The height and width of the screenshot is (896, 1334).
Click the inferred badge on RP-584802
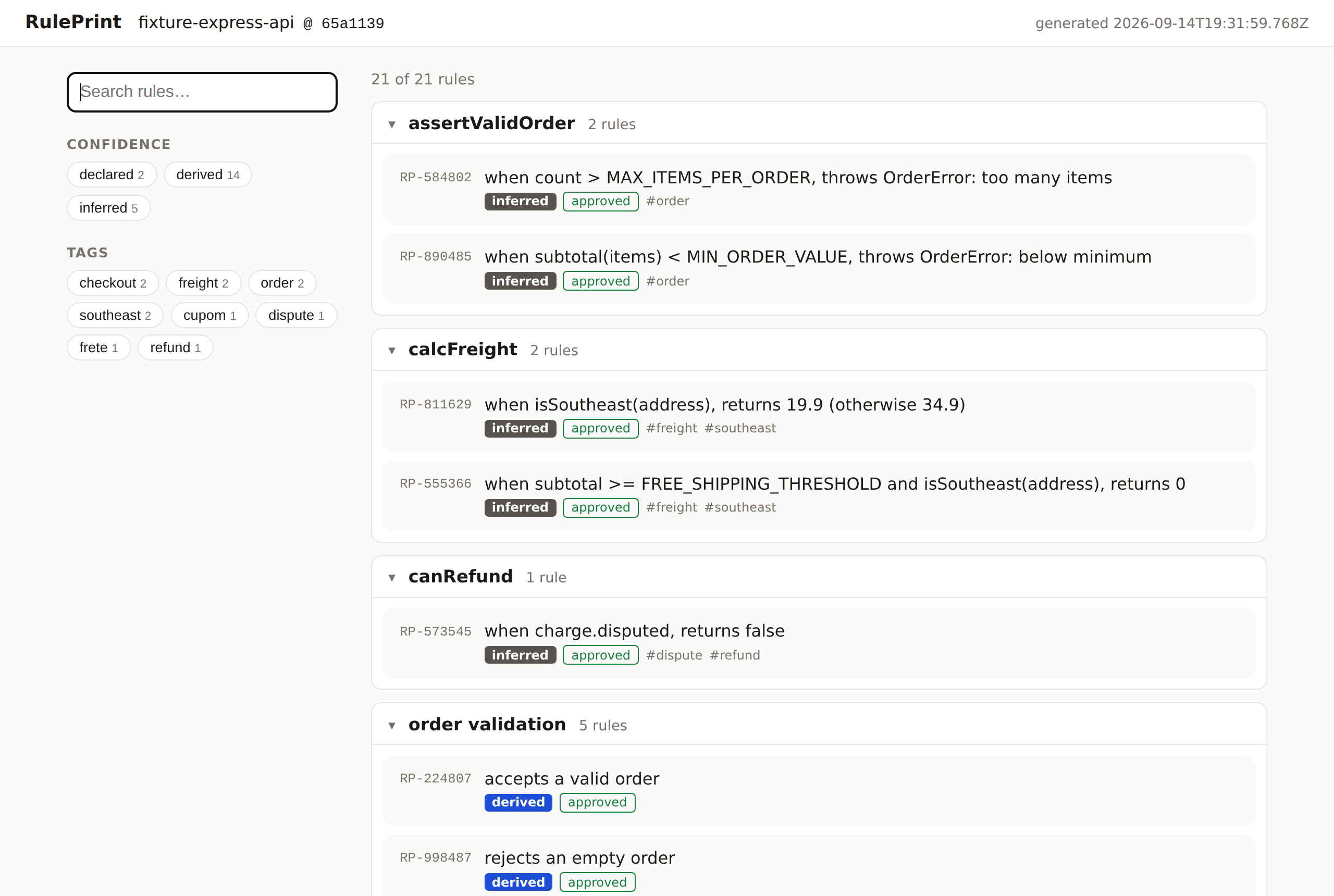520,201
